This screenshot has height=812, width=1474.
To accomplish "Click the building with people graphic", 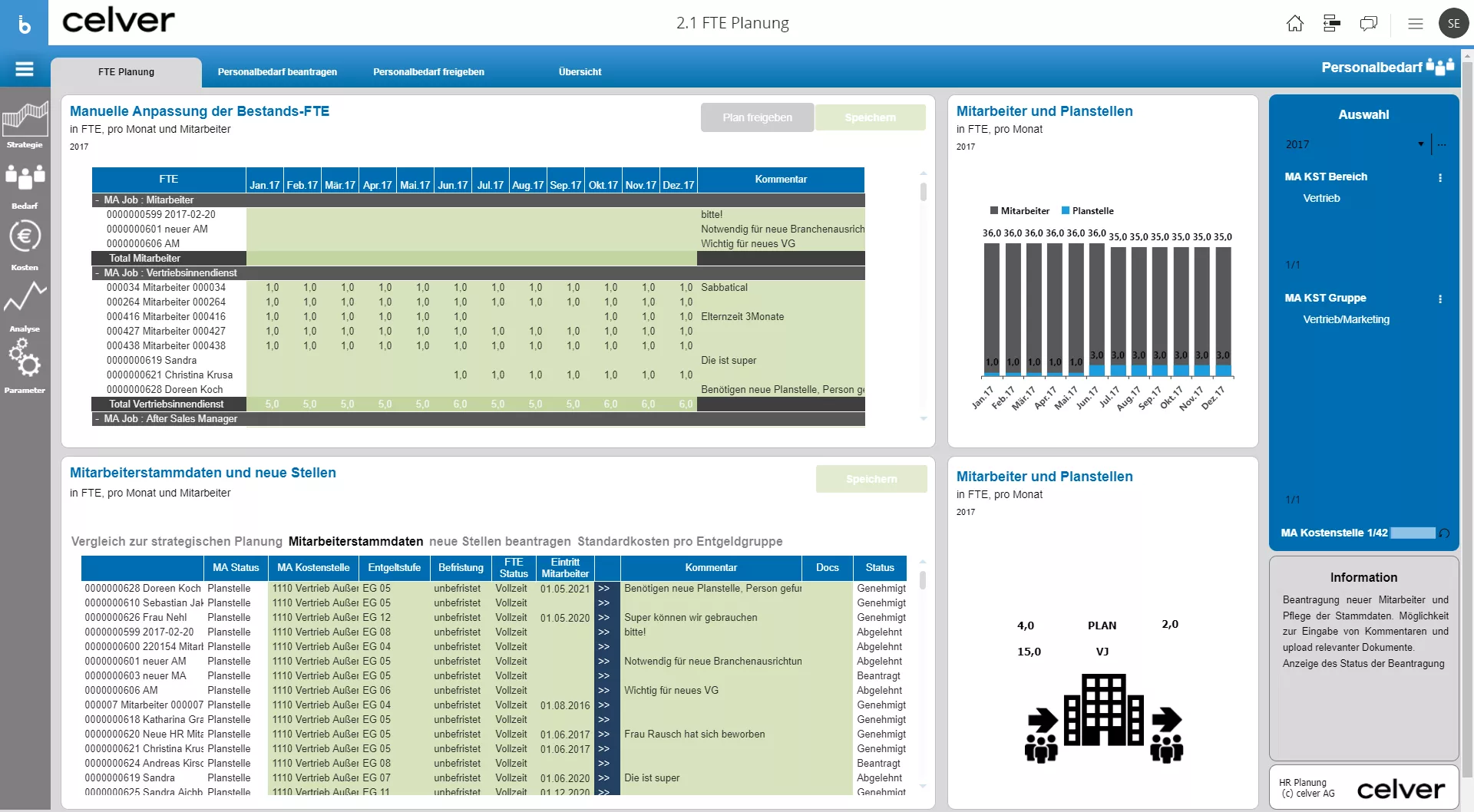I will pos(1103,718).
